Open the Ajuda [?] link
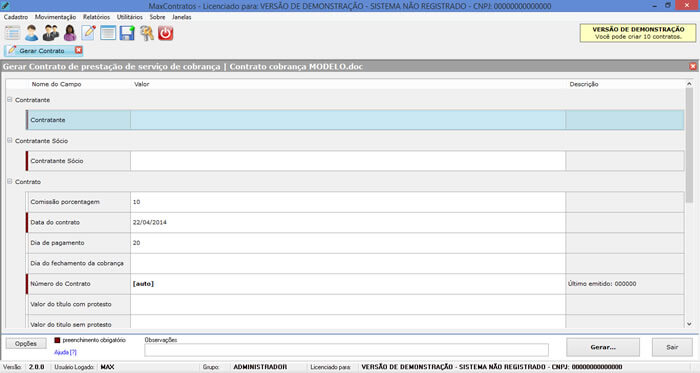The width and height of the screenshot is (700, 373). [65, 352]
